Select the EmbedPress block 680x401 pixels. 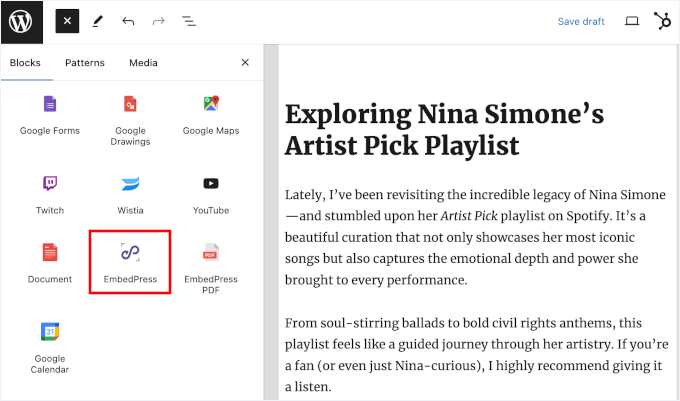pos(130,262)
